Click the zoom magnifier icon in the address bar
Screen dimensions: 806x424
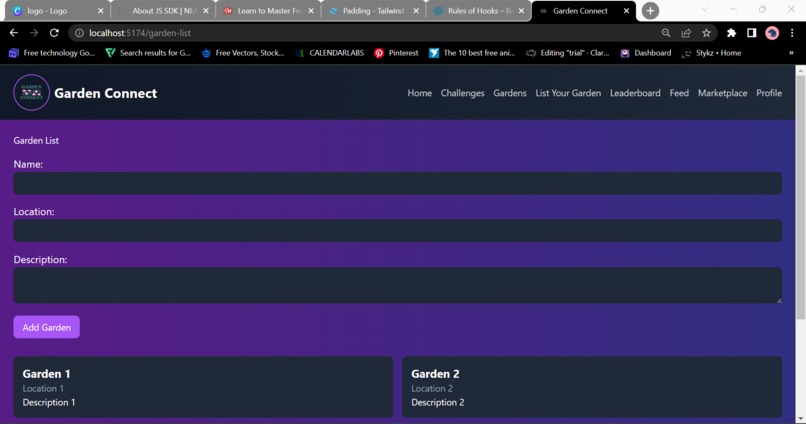[x=666, y=33]
